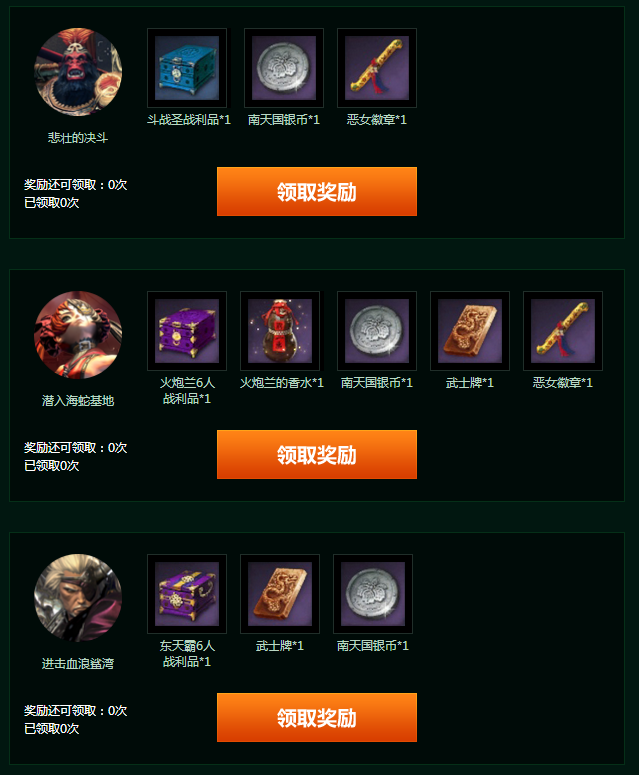Click the 火炮兰的香水 gourd bottle icon
Image resolution: width=639 pixels, height=775 pixels.
280,331
